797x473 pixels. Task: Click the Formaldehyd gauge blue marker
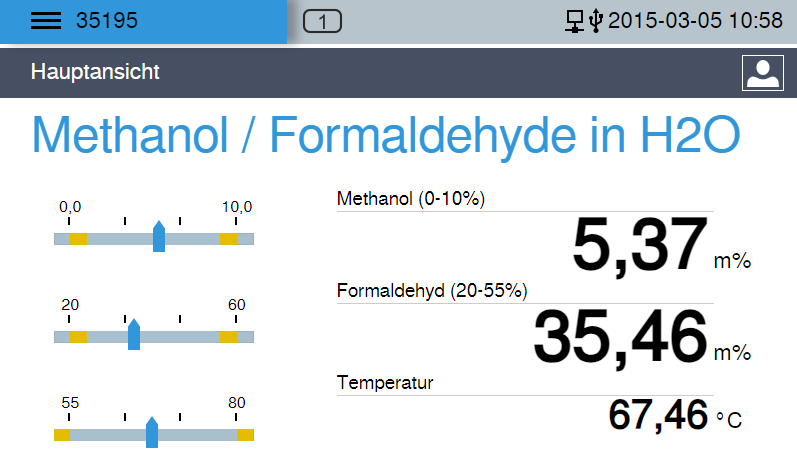134,334
